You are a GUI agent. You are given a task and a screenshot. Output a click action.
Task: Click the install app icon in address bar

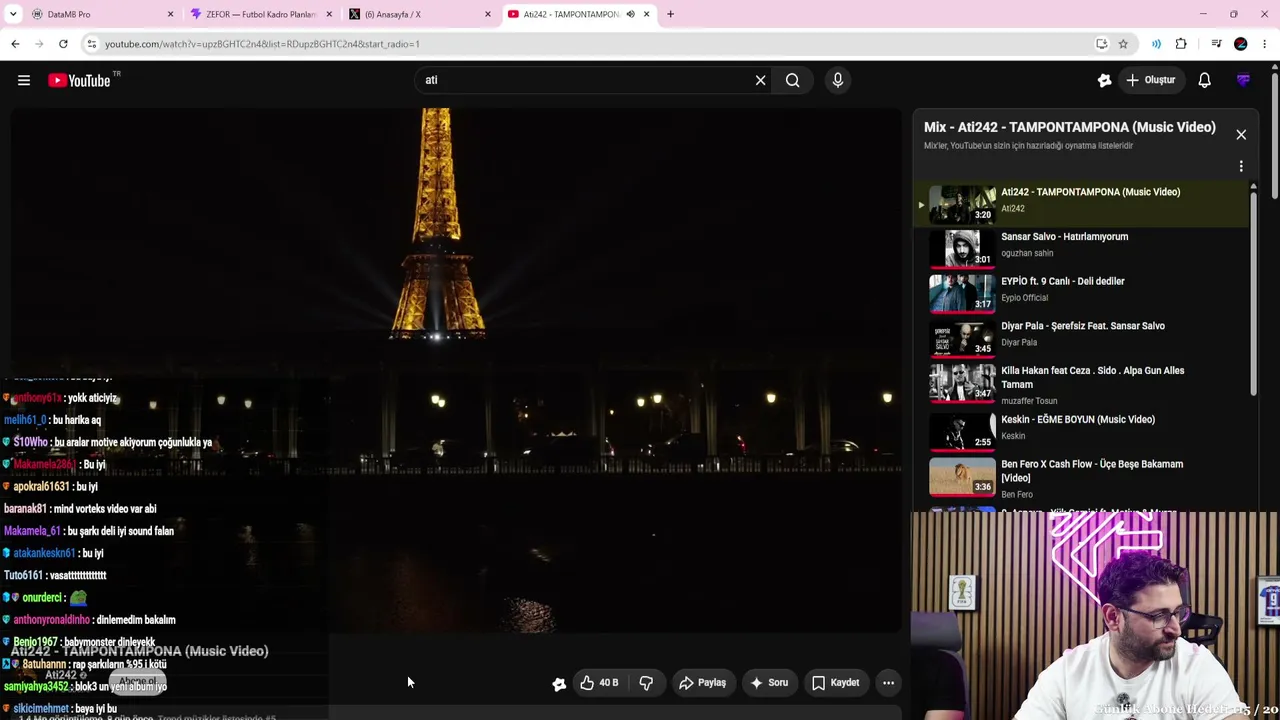coord(1101,44)
